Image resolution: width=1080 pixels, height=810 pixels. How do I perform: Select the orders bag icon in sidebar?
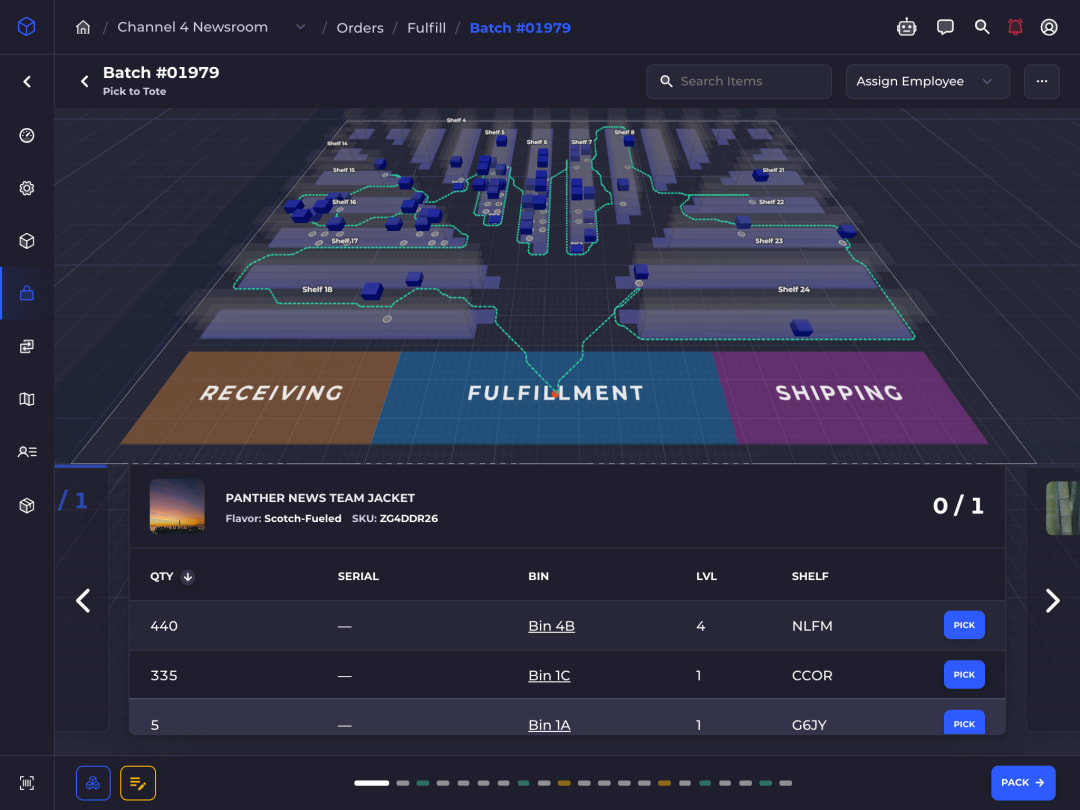point(27,293)
